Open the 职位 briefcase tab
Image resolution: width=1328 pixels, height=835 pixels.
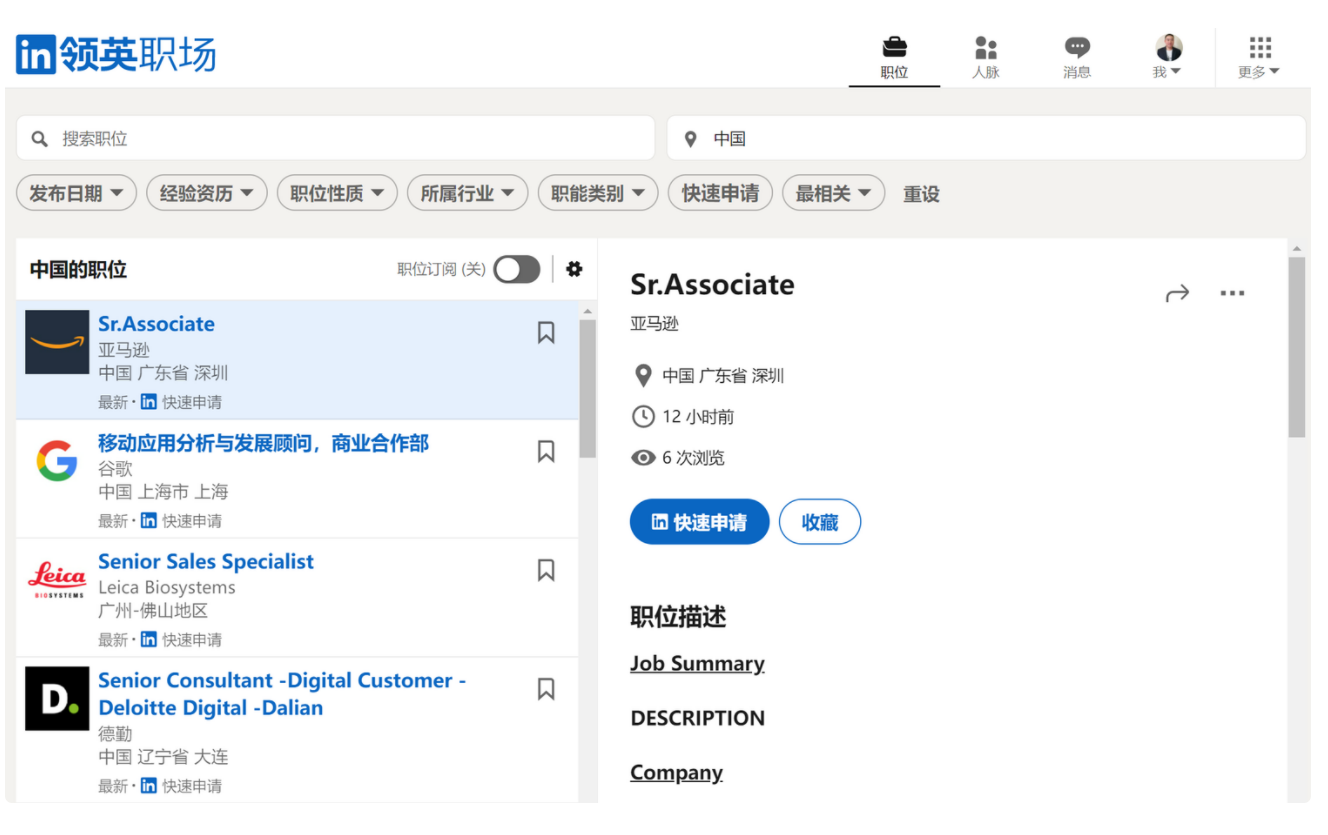[894, 58]
